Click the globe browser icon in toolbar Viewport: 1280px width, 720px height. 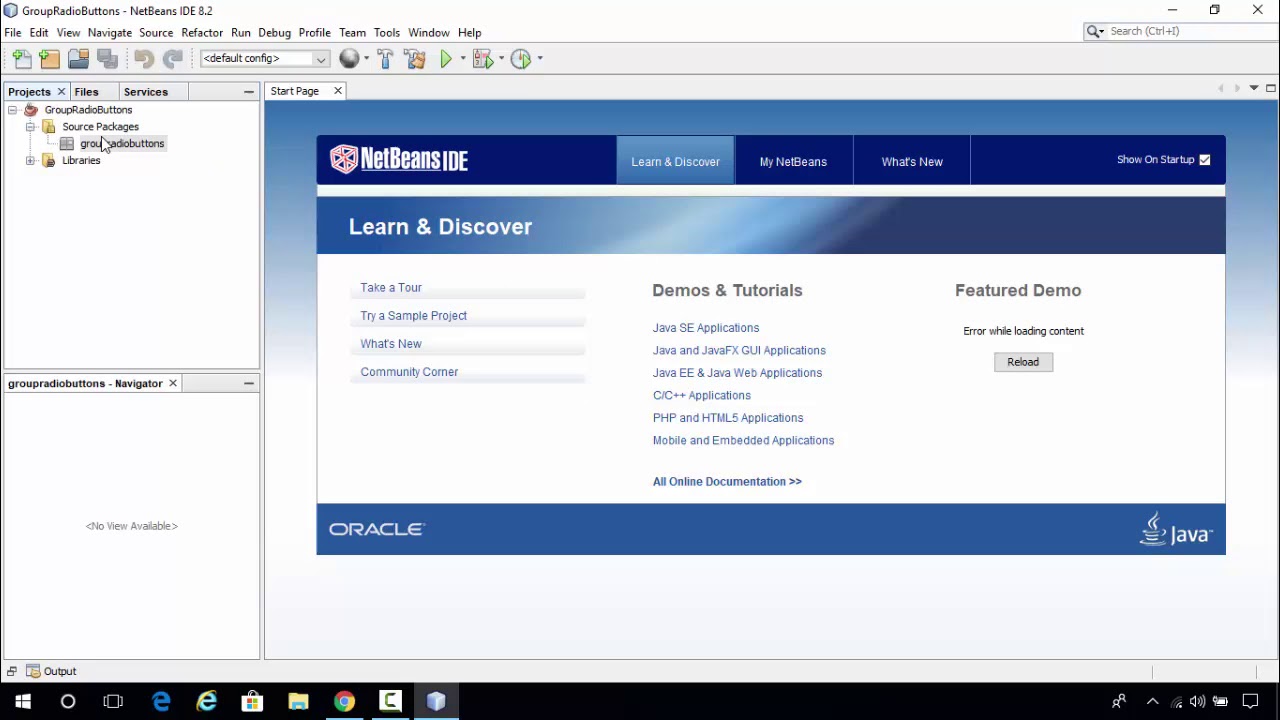(x=349, y=59)
